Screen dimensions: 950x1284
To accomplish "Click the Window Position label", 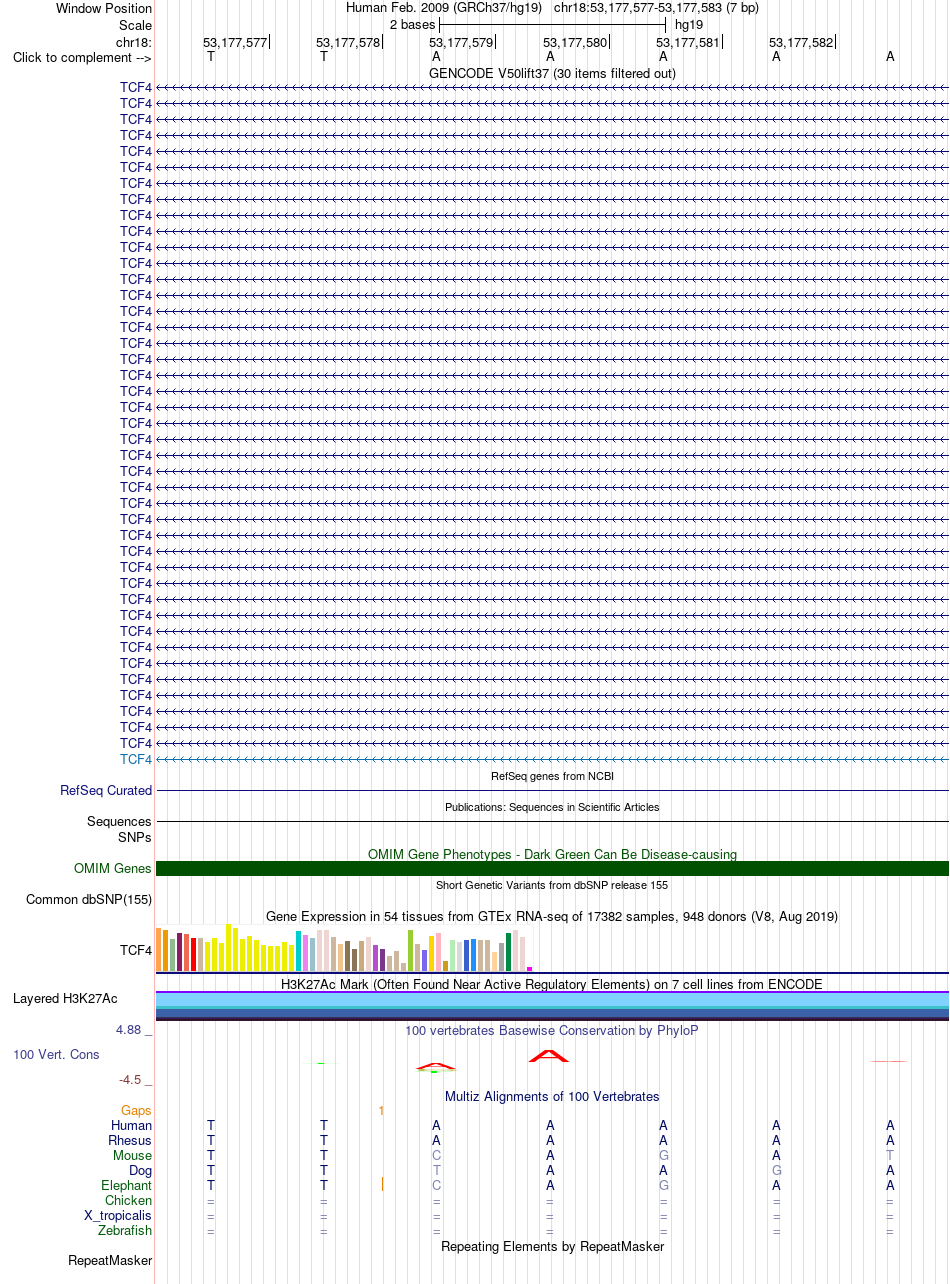I will pyautogui.click(x=104, y=8).
